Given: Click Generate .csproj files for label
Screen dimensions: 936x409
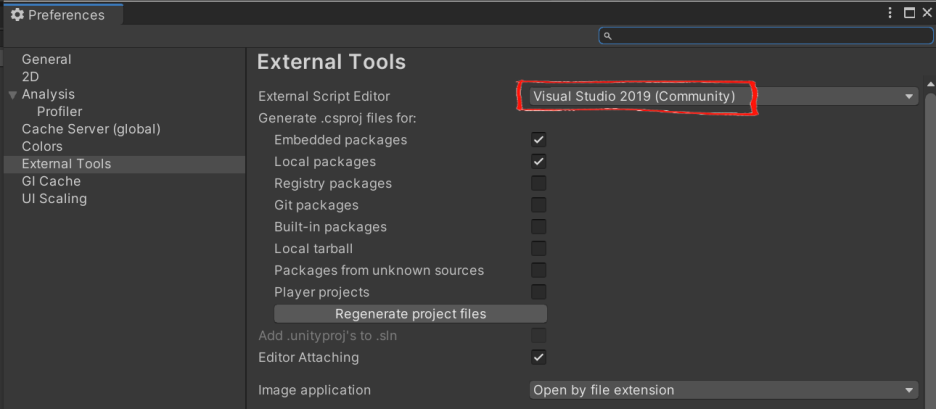Looking at the screenshot, I should pos(337,118).
